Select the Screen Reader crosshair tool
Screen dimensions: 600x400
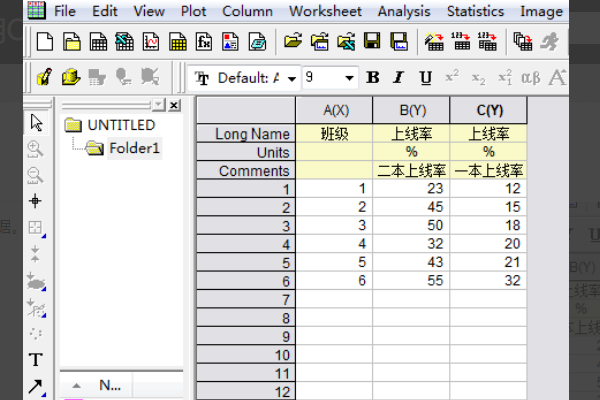click(36, 201)
